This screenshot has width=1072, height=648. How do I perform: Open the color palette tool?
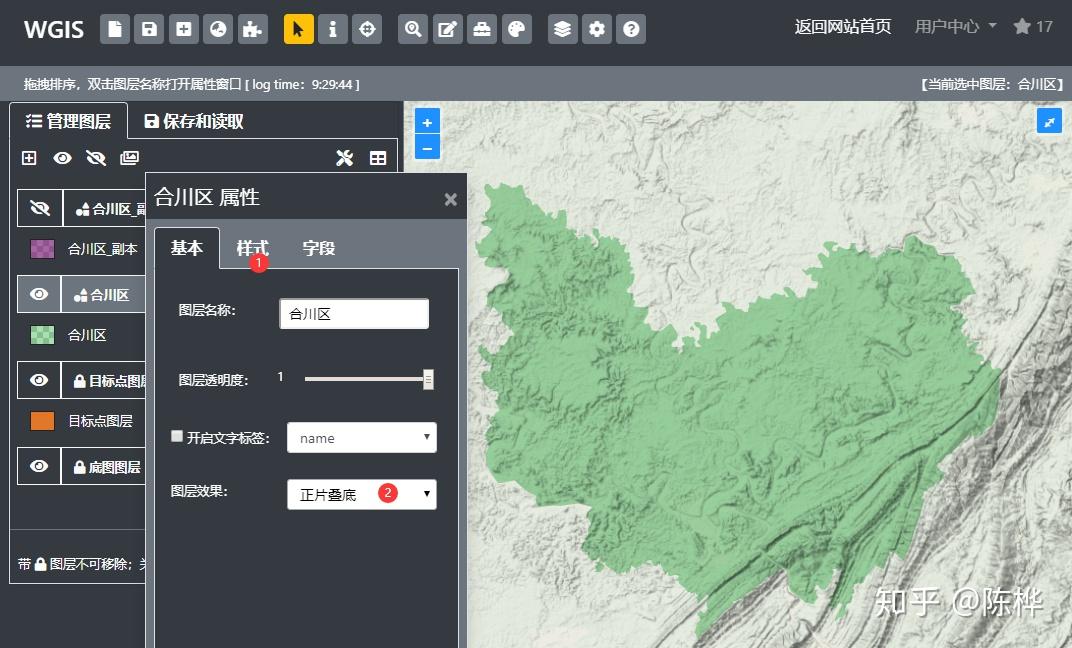point(517,29)
